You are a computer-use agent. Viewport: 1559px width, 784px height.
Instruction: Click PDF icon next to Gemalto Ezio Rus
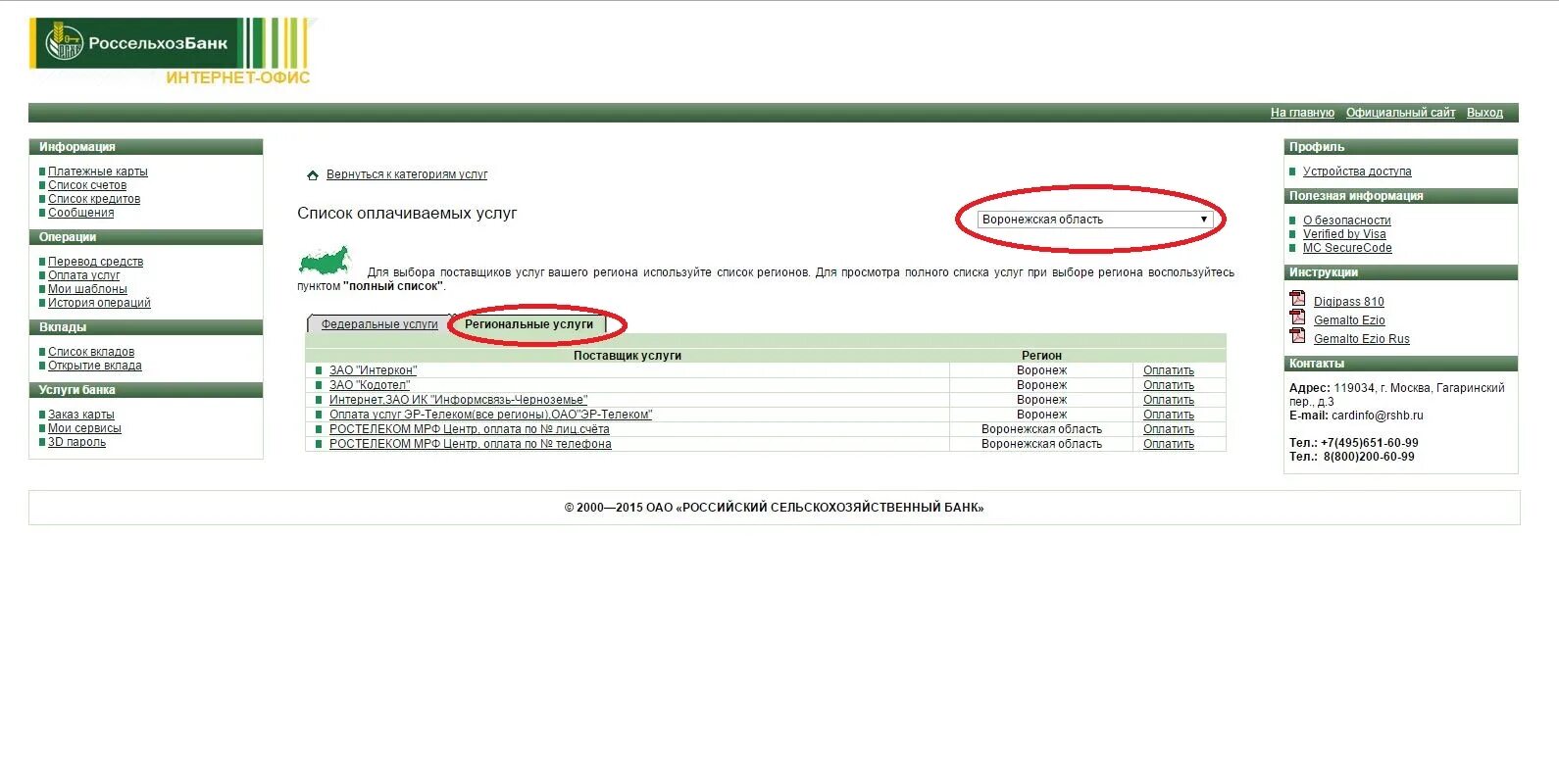coord(1297,336)
